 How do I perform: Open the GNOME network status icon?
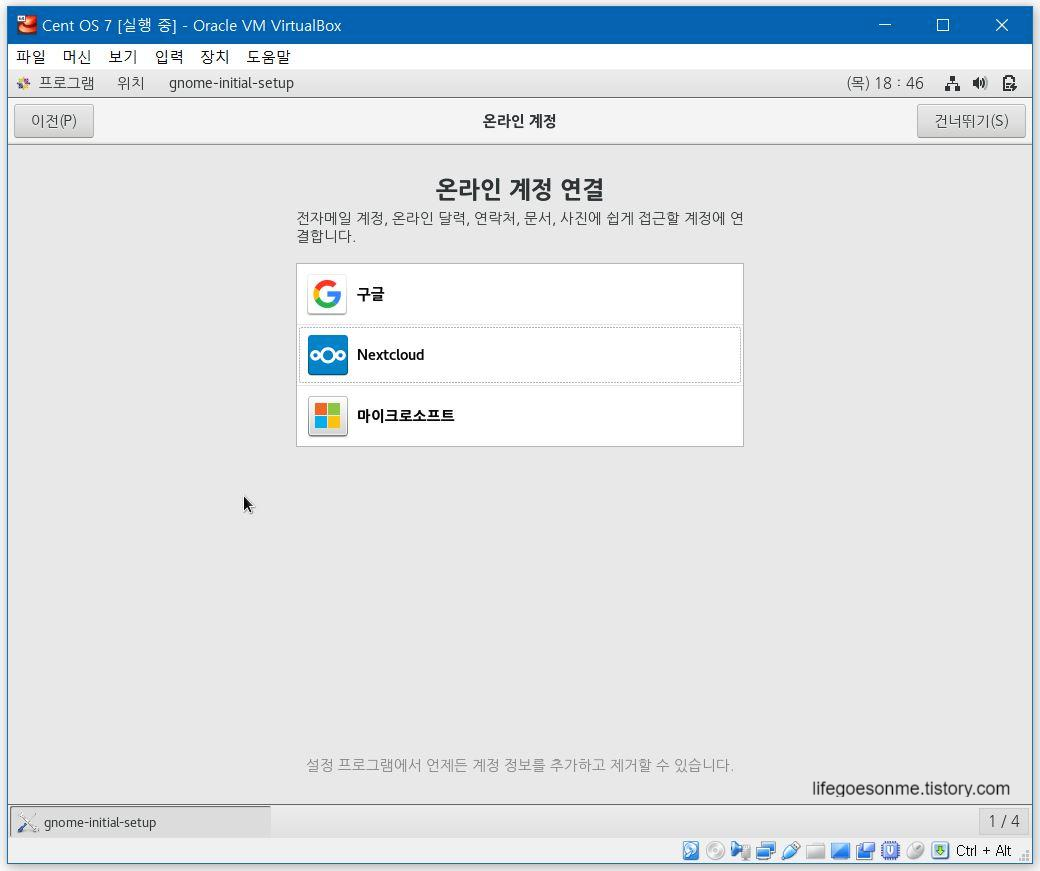952,83
